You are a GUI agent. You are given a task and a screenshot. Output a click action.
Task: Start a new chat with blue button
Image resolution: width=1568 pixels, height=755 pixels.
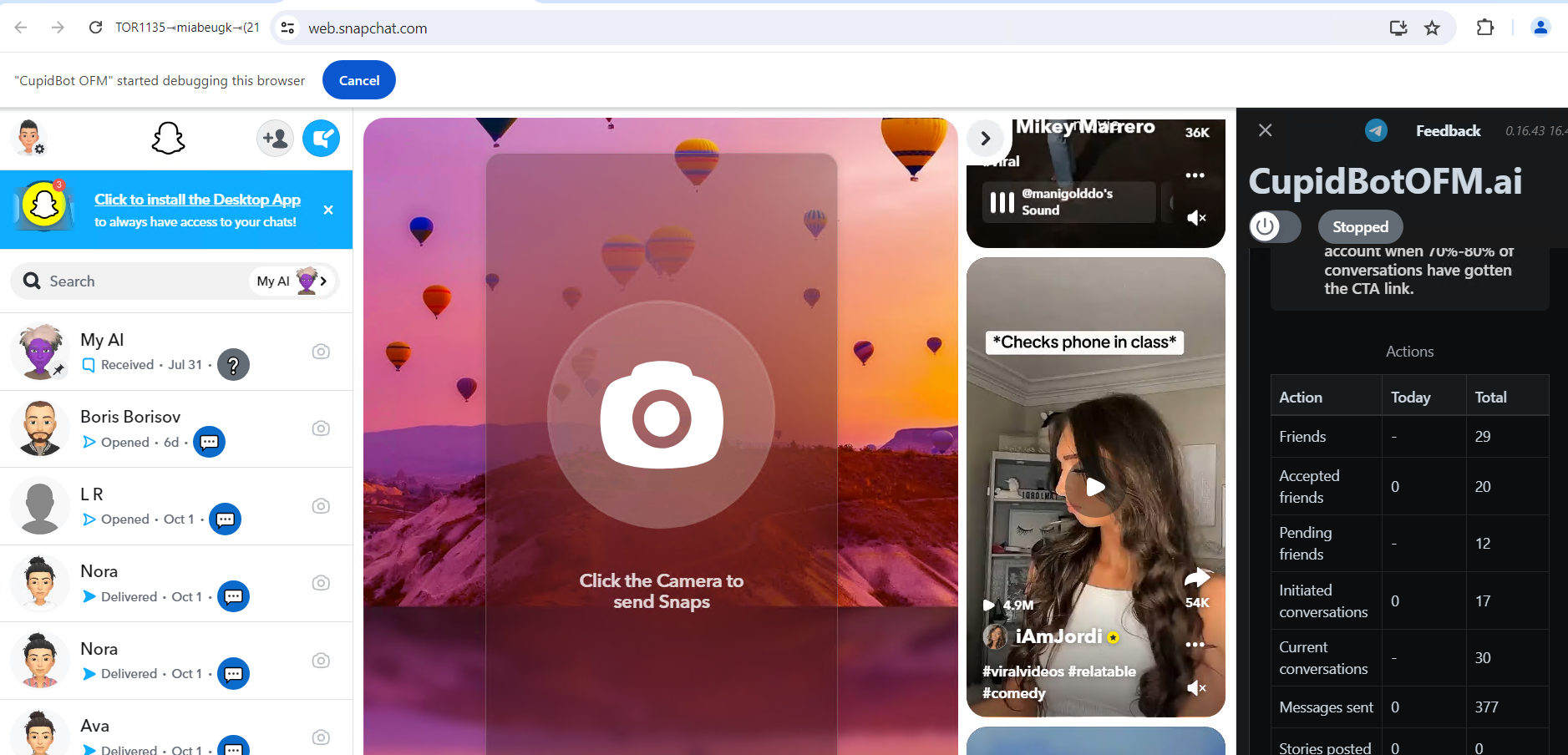tap(321, 138)
